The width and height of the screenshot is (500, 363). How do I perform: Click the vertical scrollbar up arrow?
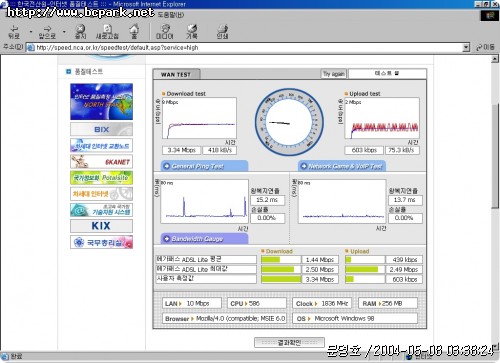click(x=495, y=59)
